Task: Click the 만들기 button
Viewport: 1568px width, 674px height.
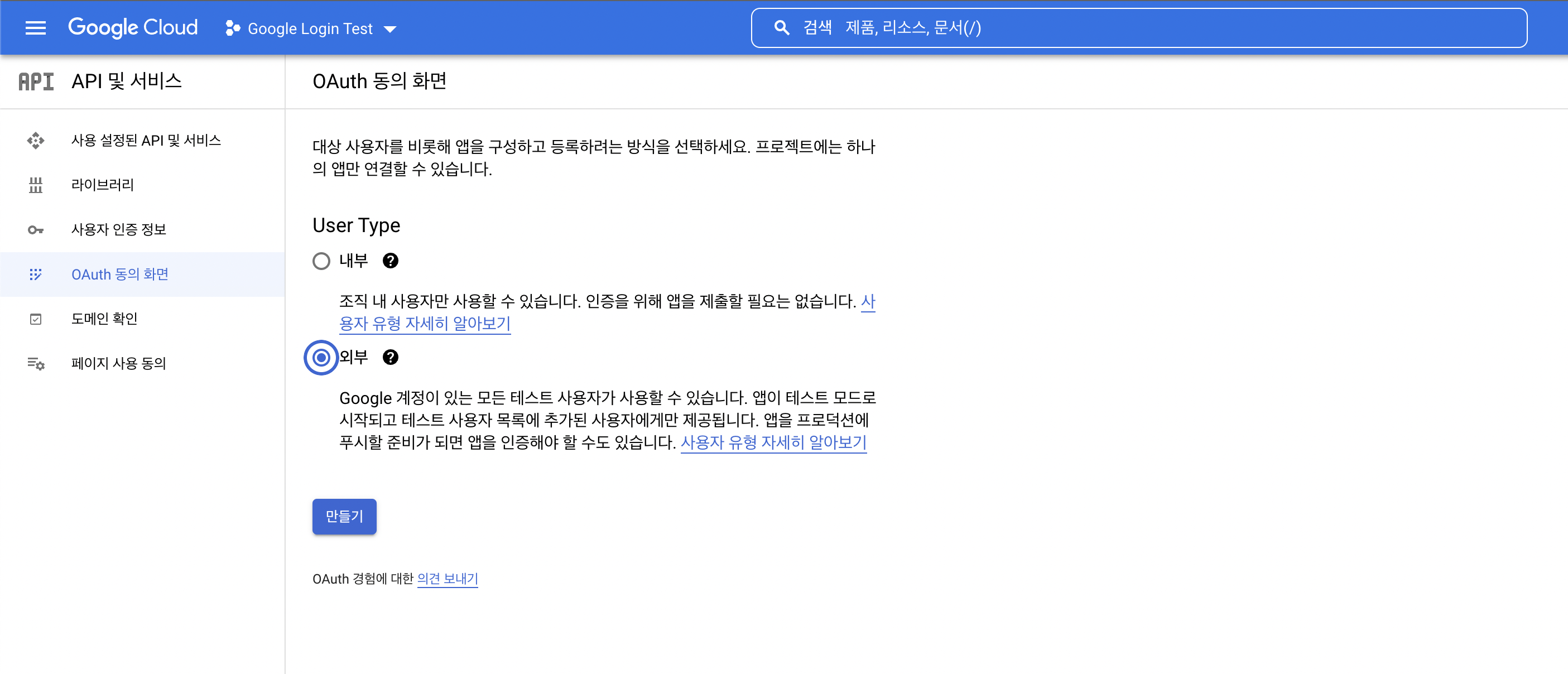Action: pos(344,516)
